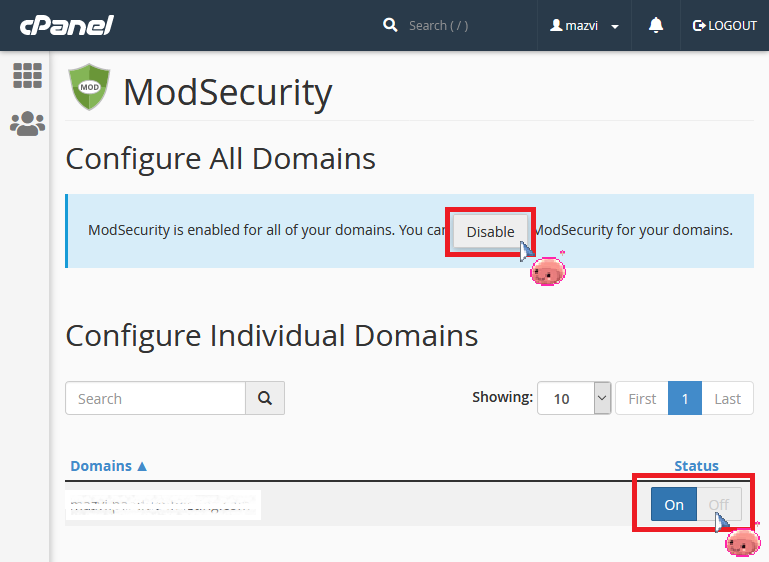
Task: Focus the domain Search box
Action: tap(155, 398)
